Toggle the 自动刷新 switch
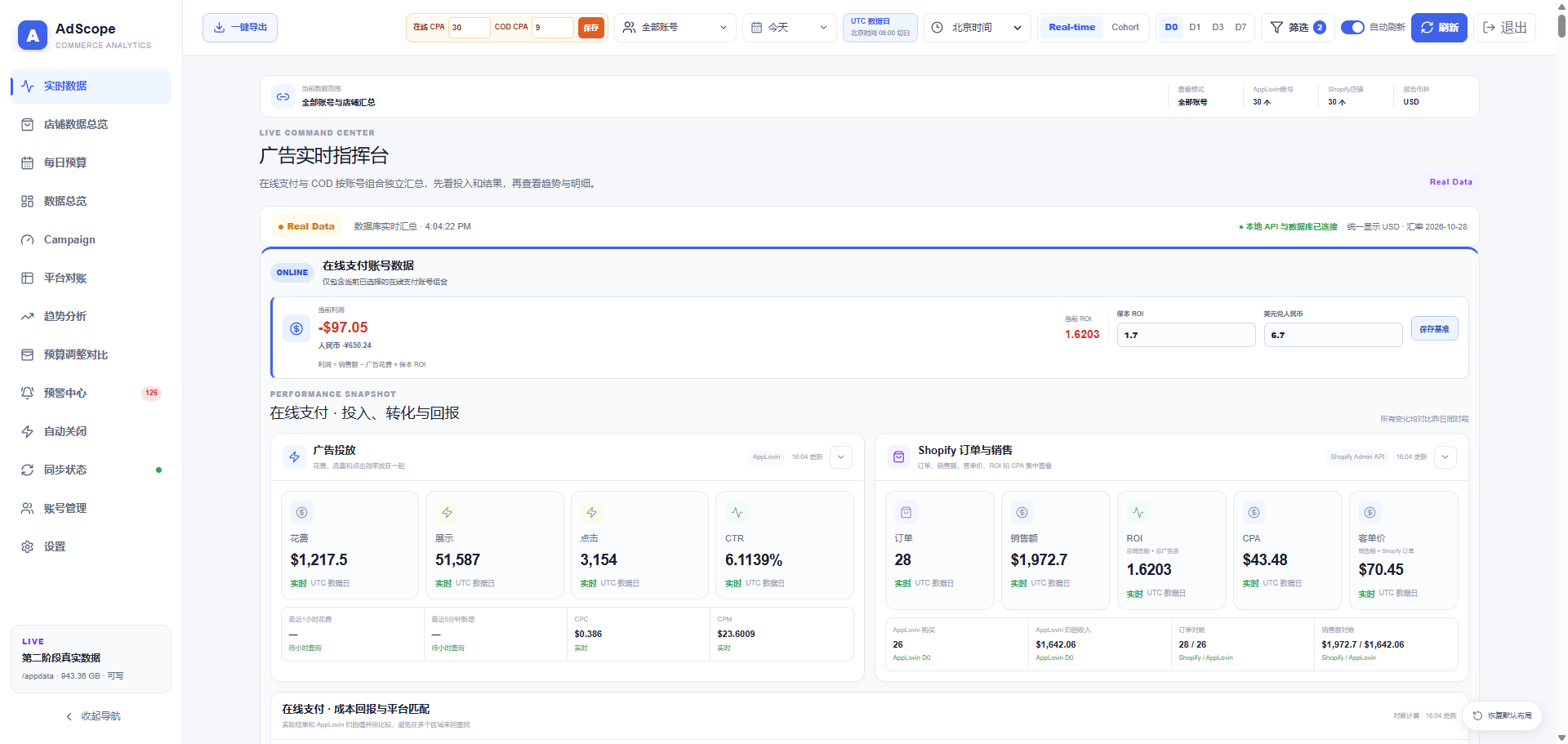This screenshot has height=744, width=1568. [x=1352, y=27]
